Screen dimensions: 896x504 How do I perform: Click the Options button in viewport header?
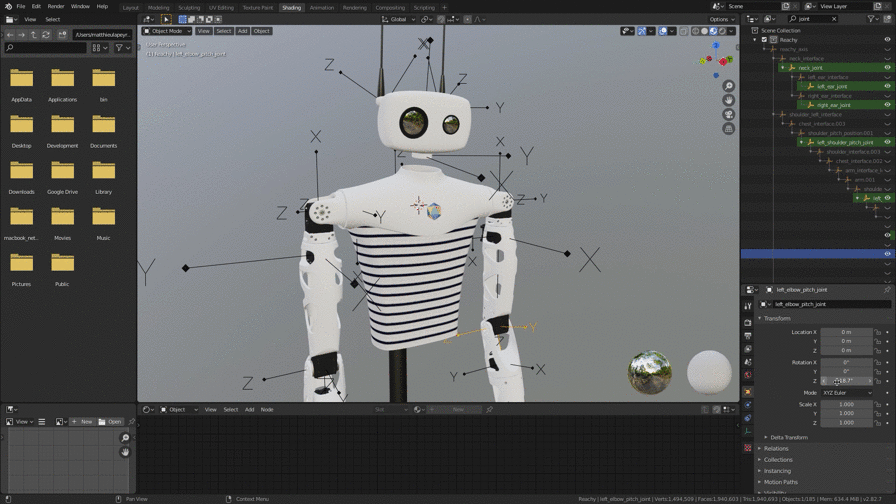tap(721, 19)
